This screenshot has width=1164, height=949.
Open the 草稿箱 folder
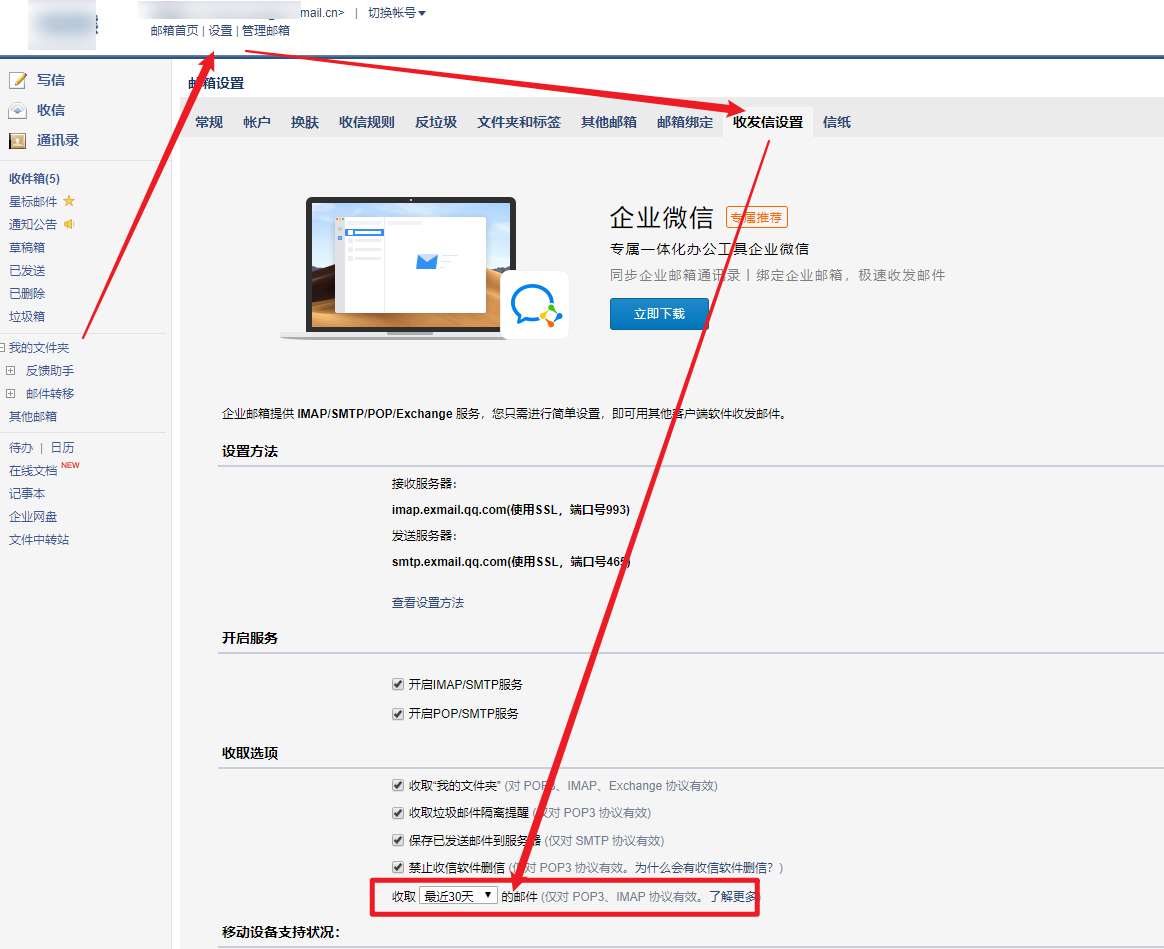27,247
